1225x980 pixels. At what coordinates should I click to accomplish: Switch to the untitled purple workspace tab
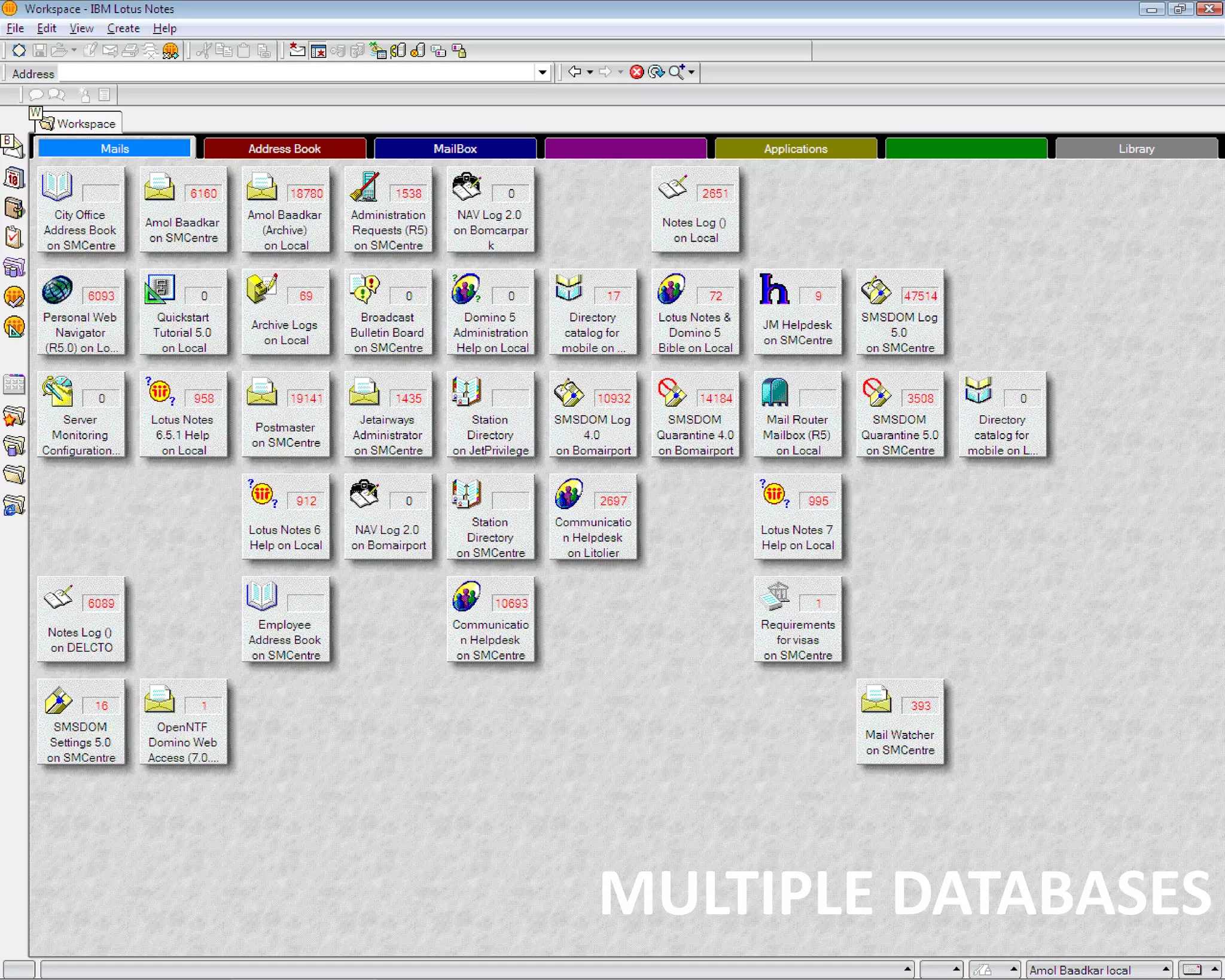pyautogui.click(x=626, y=148)
